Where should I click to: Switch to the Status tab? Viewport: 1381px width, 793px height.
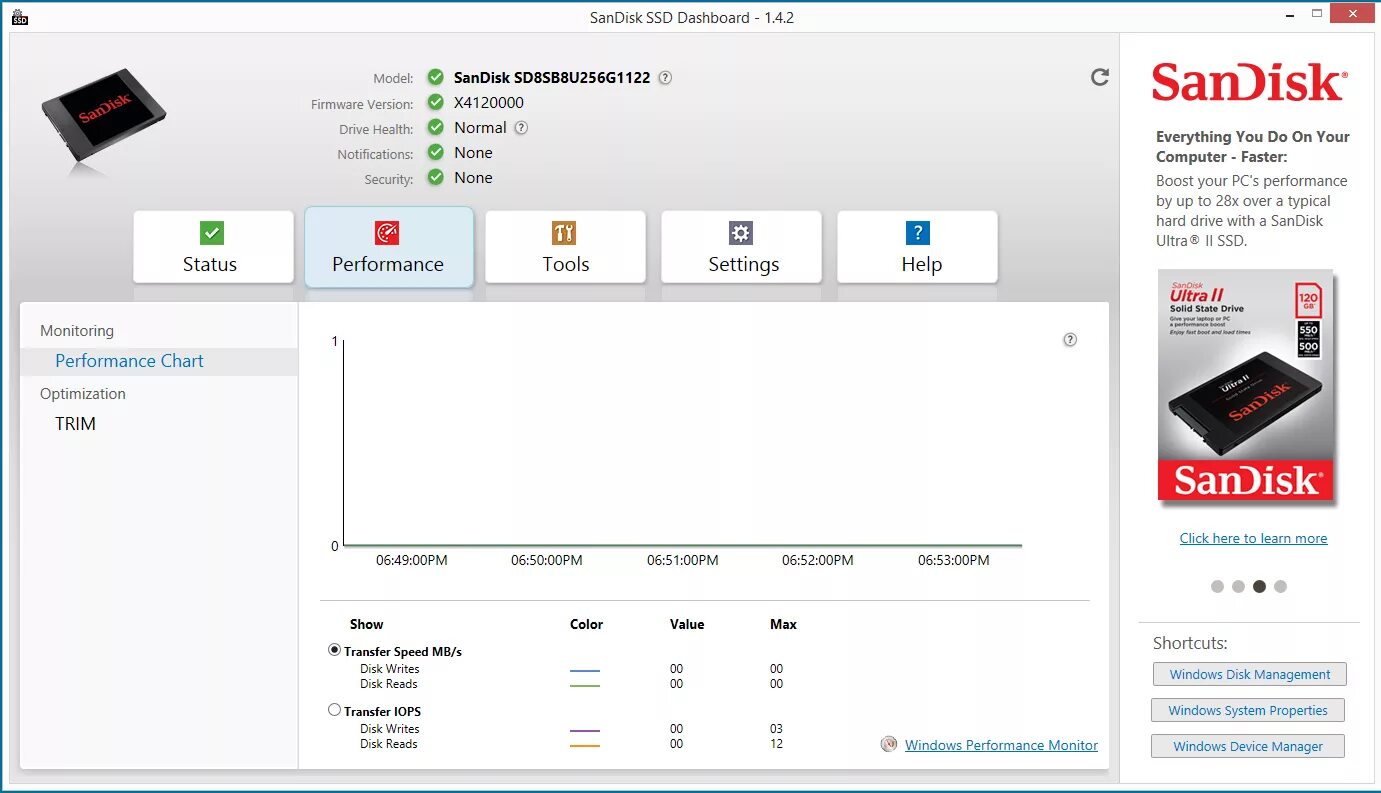(x=212, y=246)
